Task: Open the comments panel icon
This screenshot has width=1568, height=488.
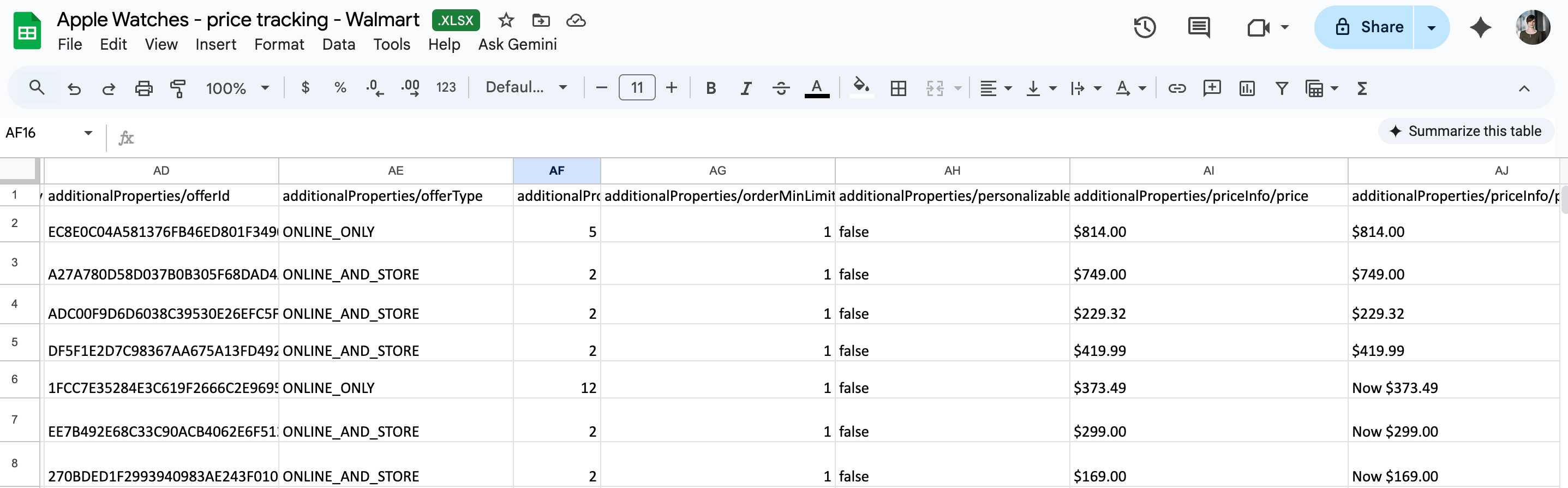Action: tap(1199, 27)
